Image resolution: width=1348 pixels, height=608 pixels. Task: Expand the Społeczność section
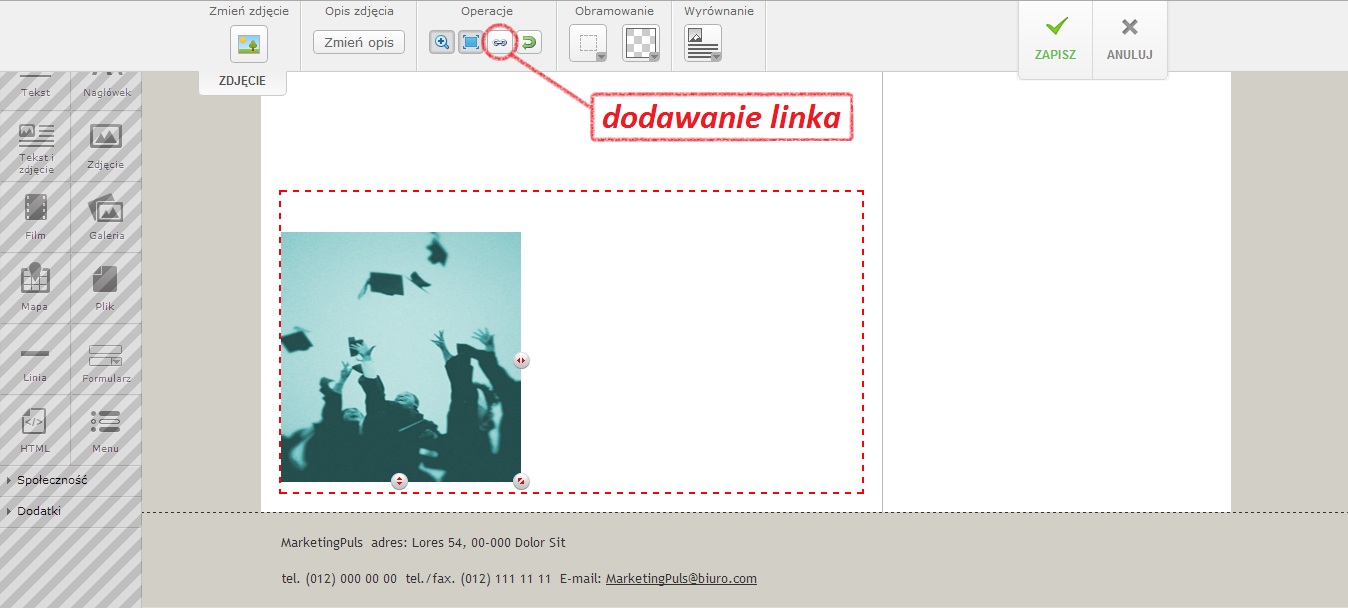click(52, 480)
